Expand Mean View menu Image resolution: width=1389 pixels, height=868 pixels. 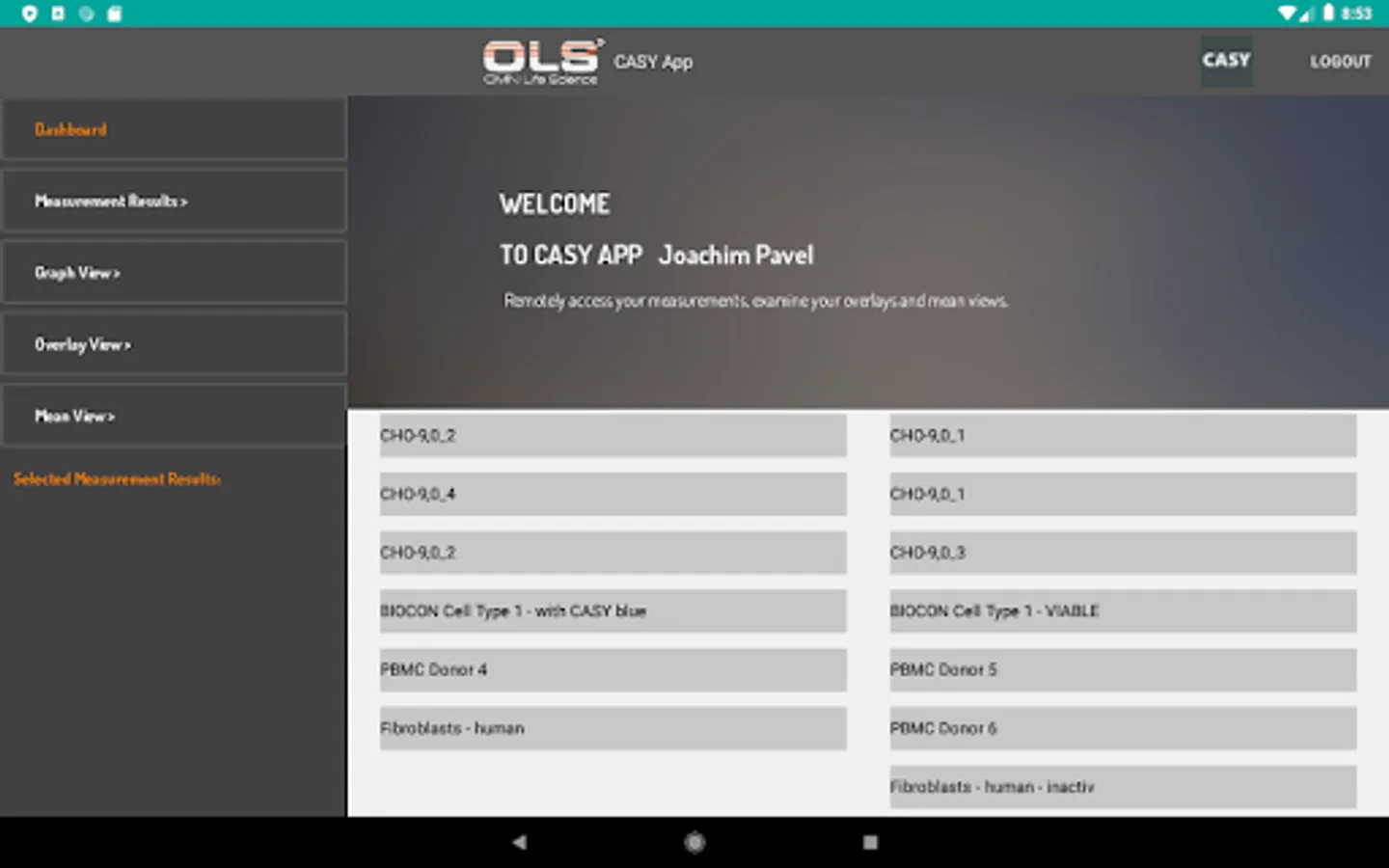[x=174, y=416]
